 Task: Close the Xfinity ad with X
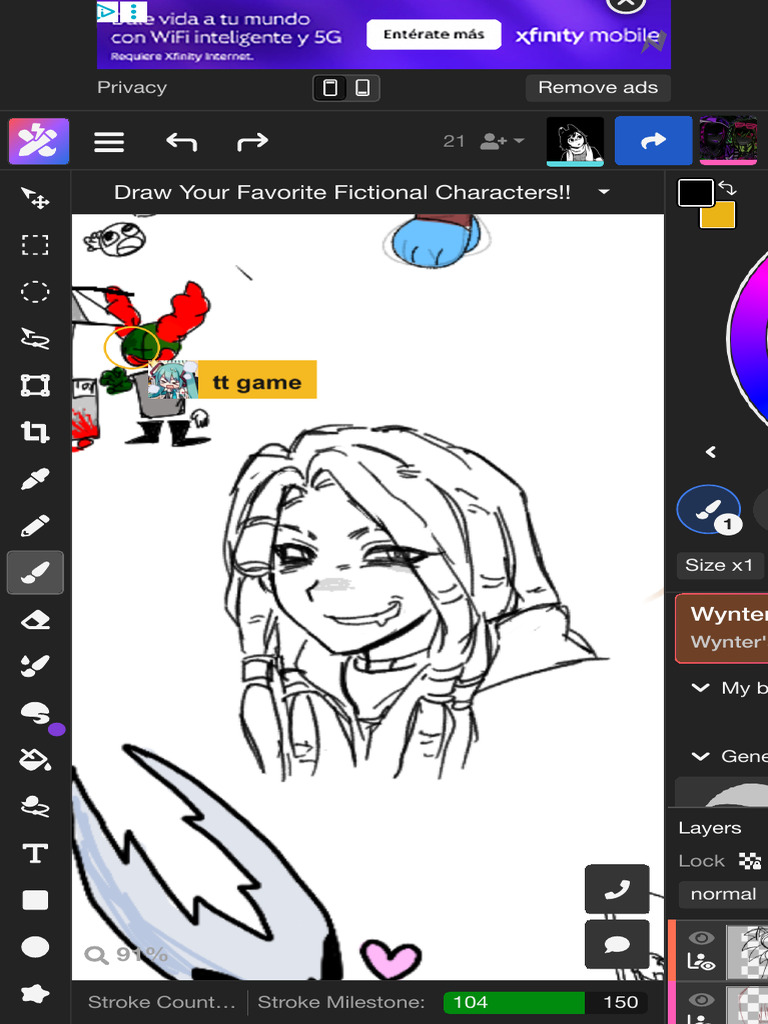(626, 3)
